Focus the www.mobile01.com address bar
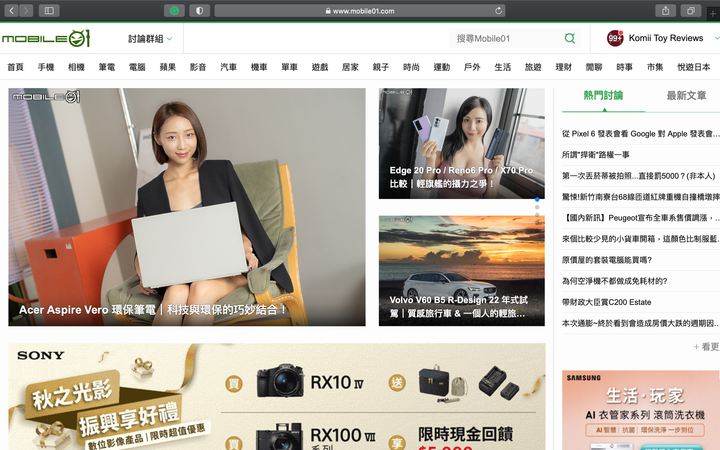The height and width of the screenshot is (450, 720). [360, 11]
